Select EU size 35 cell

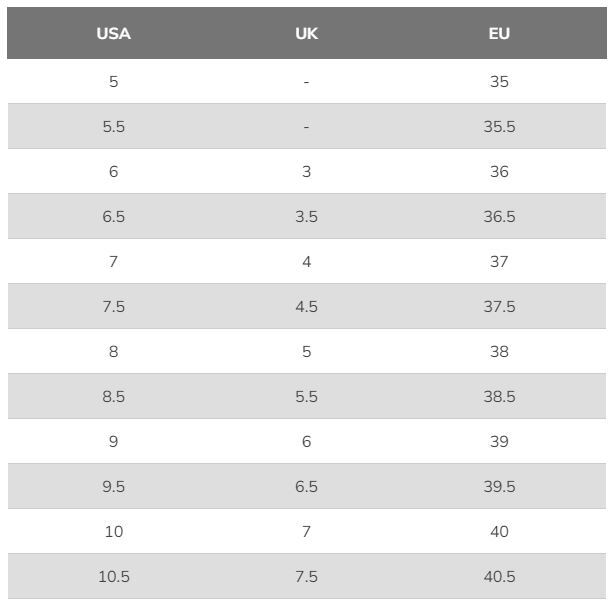click(499, 82)
